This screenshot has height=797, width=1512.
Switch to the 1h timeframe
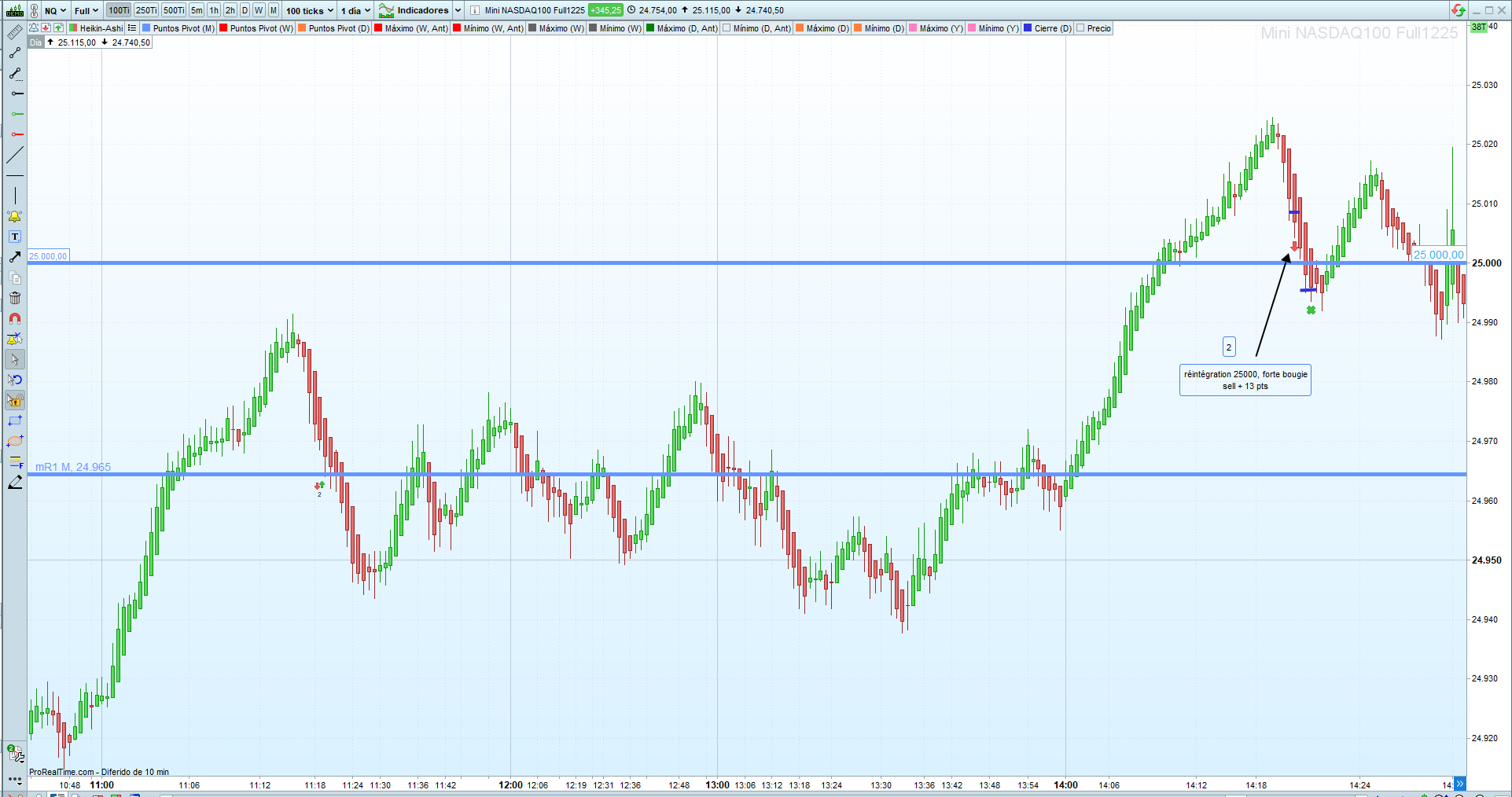pos(214,10)
